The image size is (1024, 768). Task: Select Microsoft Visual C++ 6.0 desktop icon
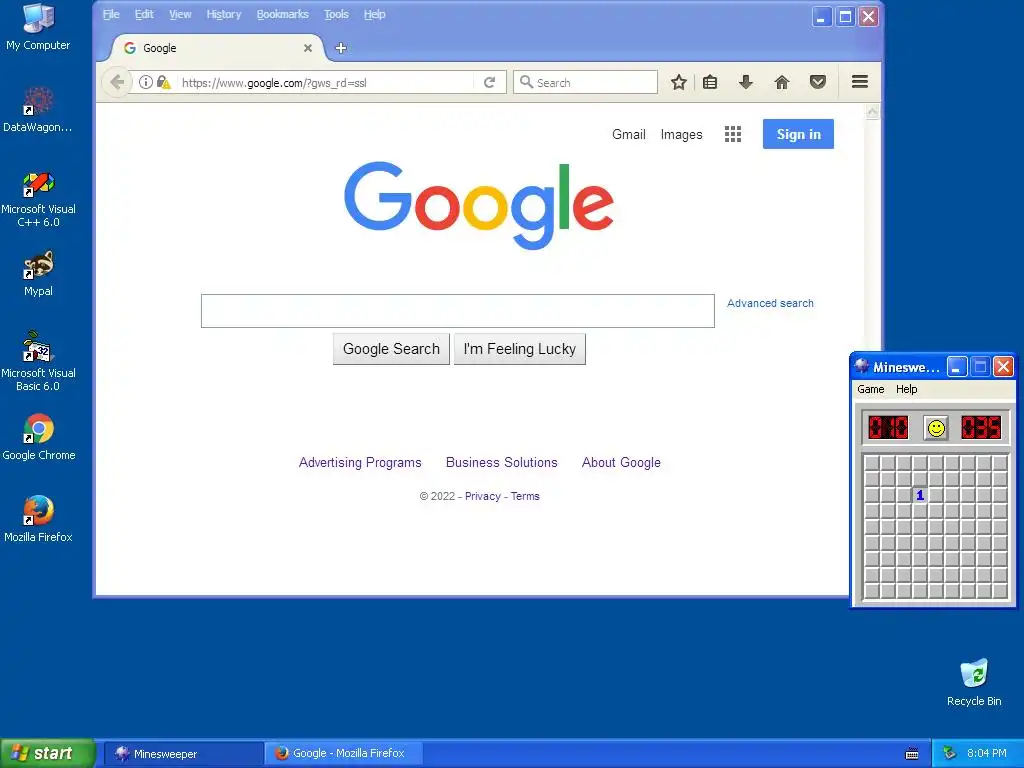(38, 199)
